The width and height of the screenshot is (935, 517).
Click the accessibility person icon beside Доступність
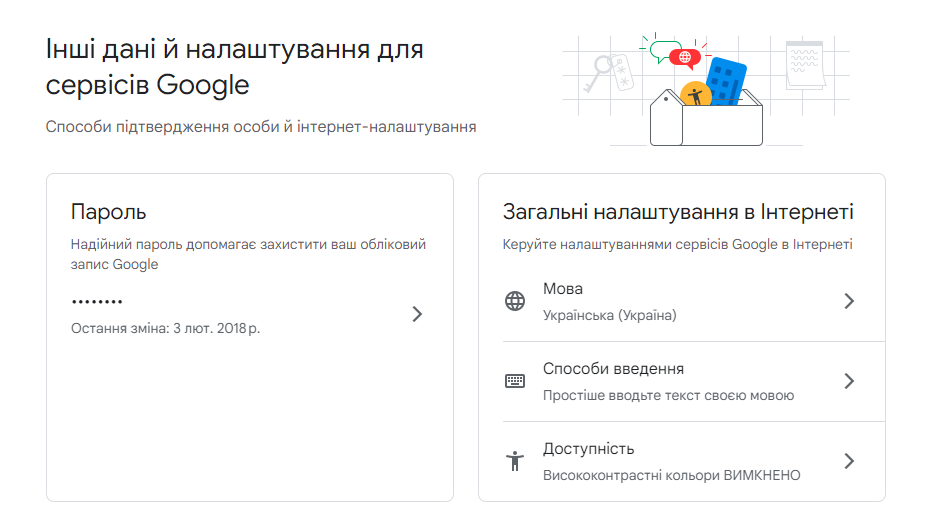(x=515, y=461)
